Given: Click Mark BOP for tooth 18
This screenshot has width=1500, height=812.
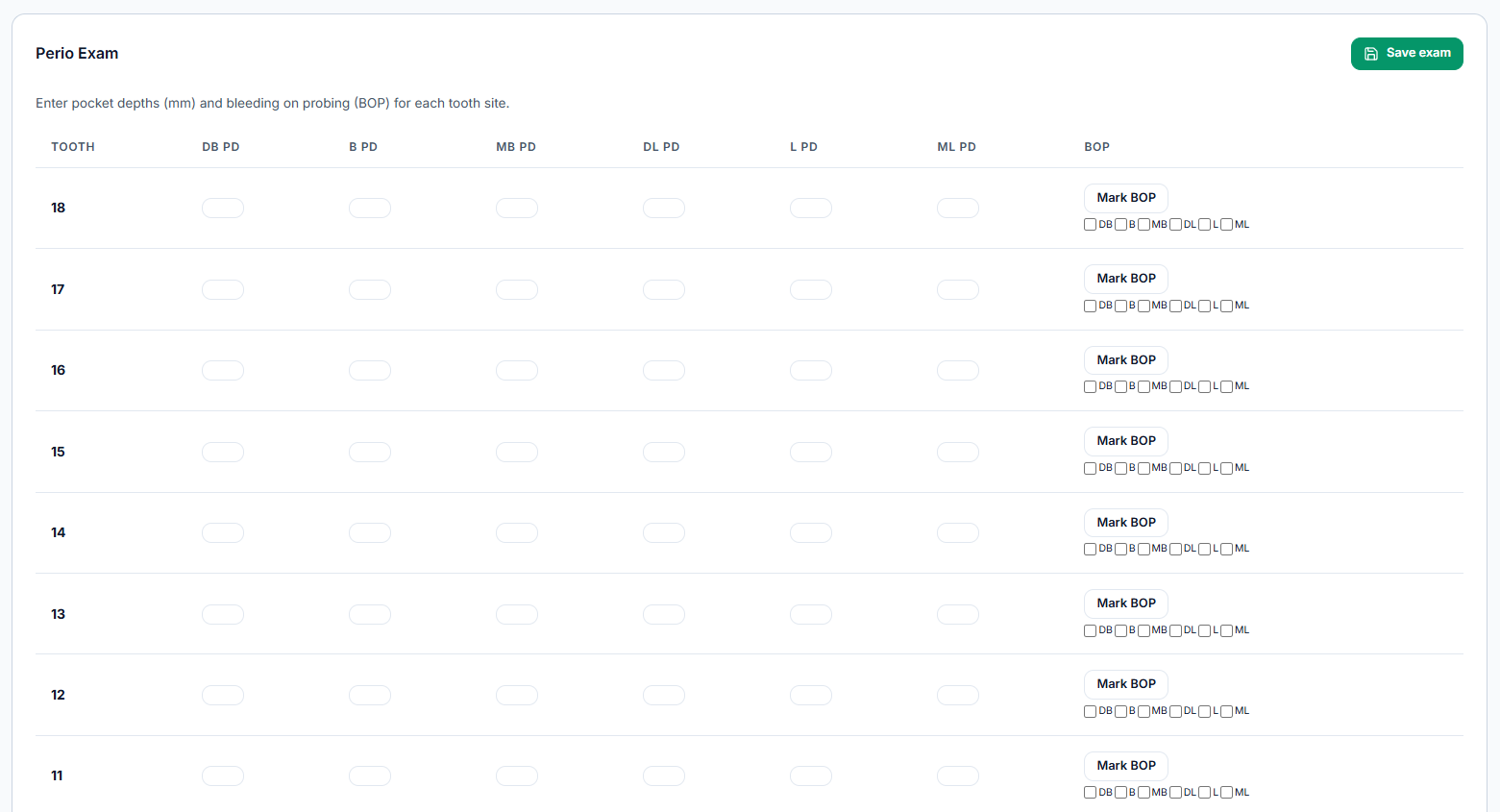Looking at the screenshot, I should click(1126, 198).
